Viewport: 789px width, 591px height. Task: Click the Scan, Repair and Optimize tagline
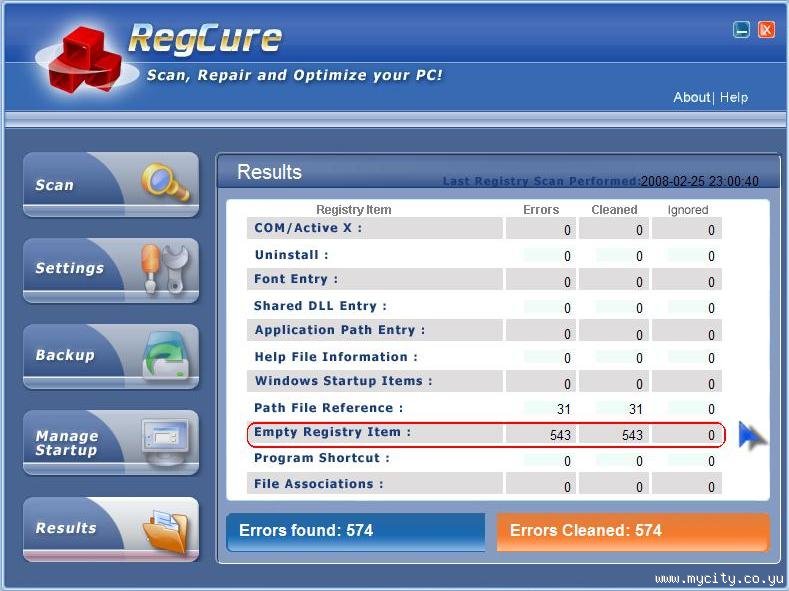294,75
